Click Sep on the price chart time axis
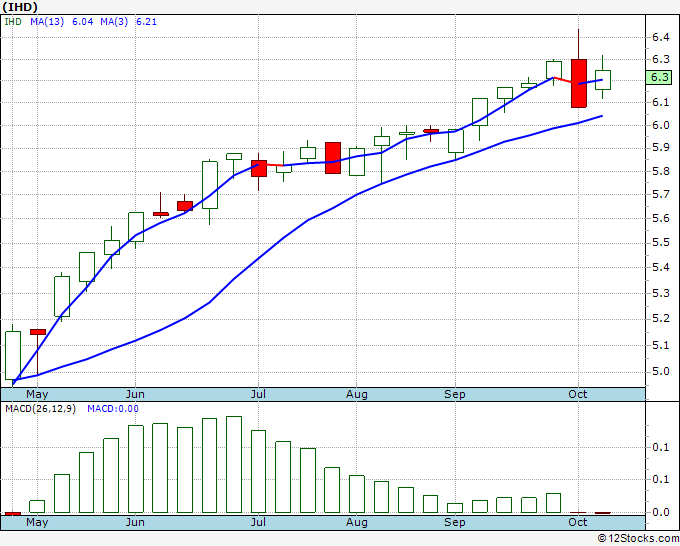Viewport: 680px width, 546px height. (x=454, y=394)
